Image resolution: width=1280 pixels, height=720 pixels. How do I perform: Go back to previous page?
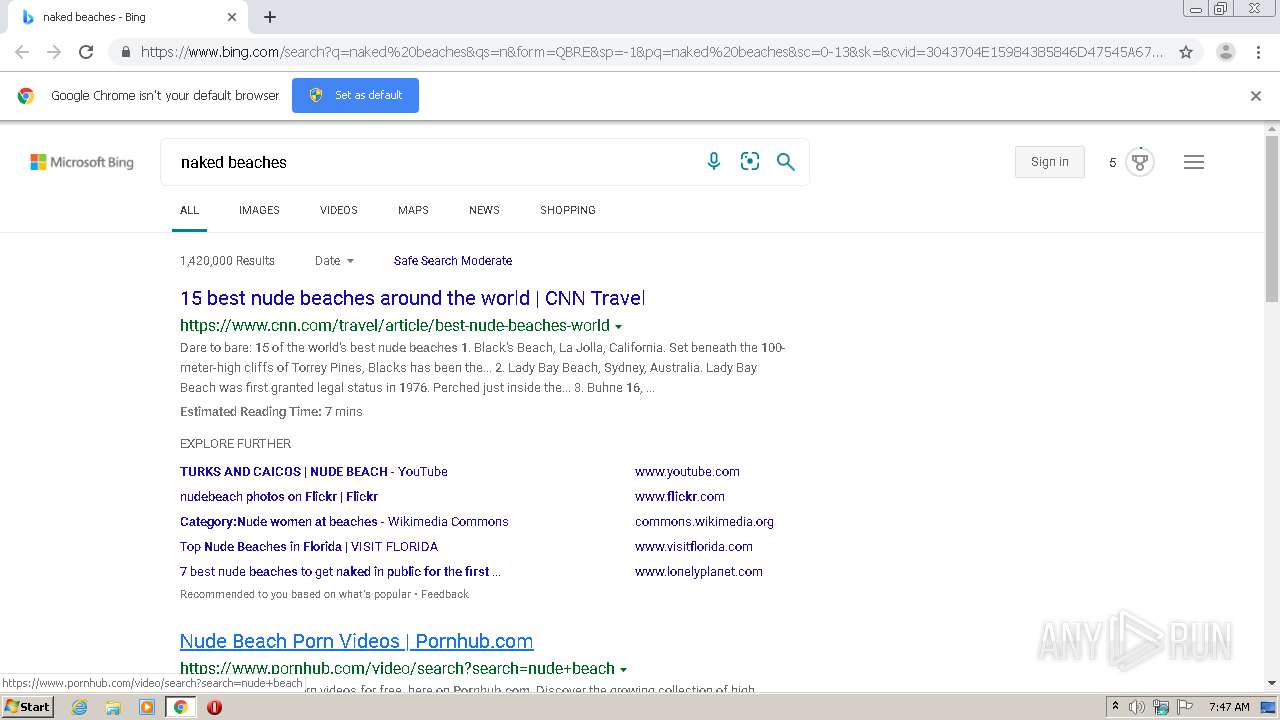click(22, 52)
